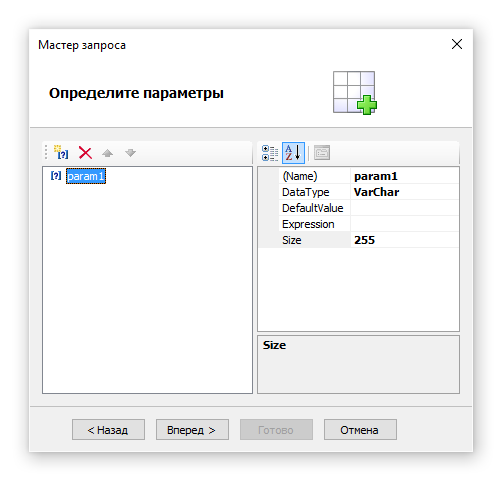This screenshot has width=501, height=480.
Task: Switch property grid to categorized view
Action: coord(270,153)
